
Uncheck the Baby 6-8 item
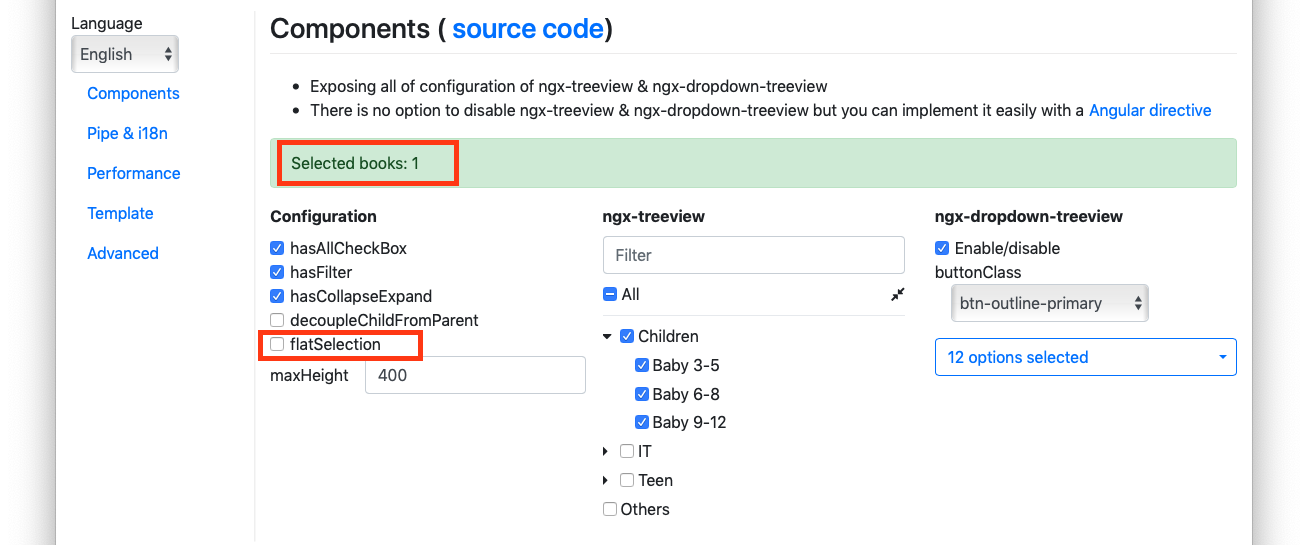click(x=642, y=394)
